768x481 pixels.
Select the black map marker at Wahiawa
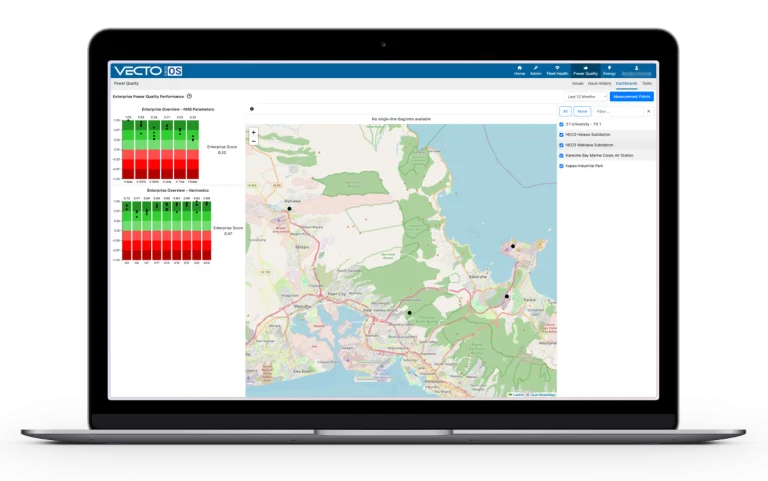pyautogui.click(x=289, y=209)
